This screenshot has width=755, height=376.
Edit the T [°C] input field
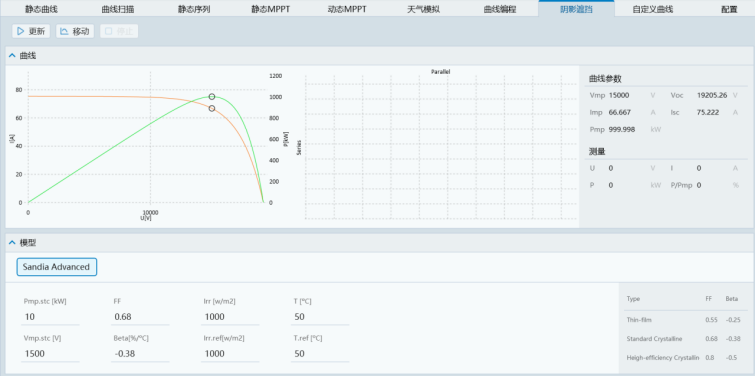tap(320, 317)
